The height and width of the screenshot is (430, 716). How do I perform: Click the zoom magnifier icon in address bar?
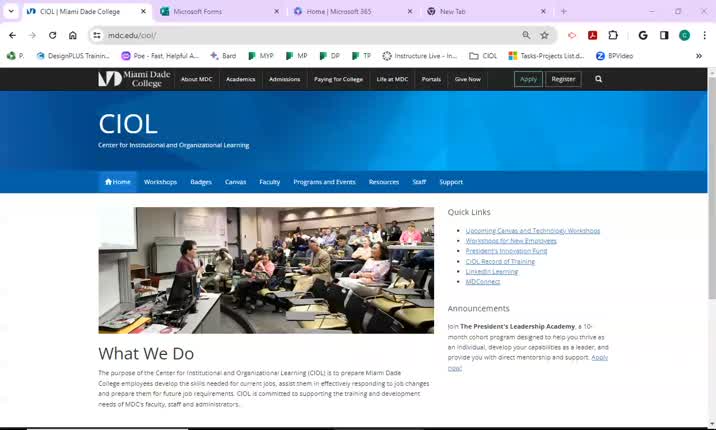click(526, 35)
